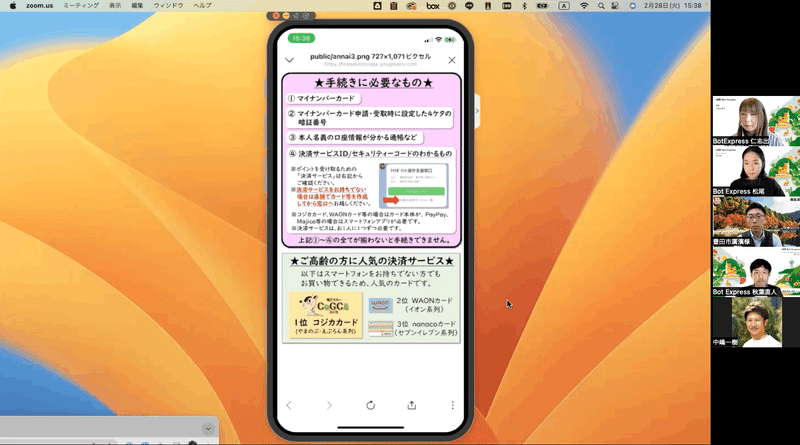
Task: Open the 表示 menu
Action: point(115,6)
